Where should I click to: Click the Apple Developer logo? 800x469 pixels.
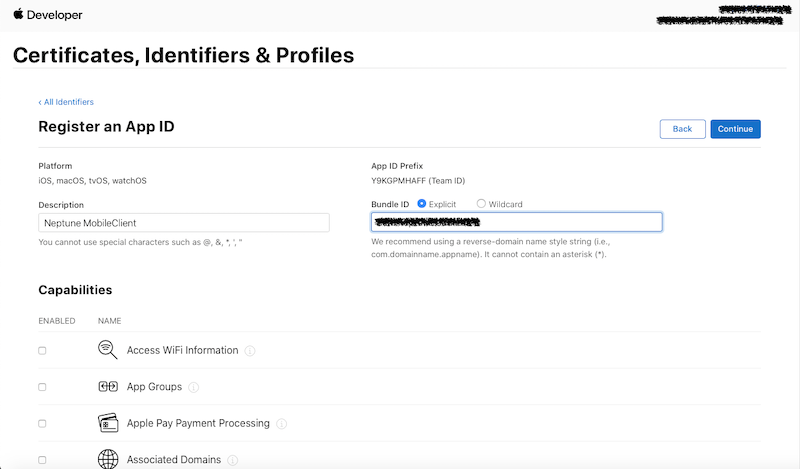[47, 15]
